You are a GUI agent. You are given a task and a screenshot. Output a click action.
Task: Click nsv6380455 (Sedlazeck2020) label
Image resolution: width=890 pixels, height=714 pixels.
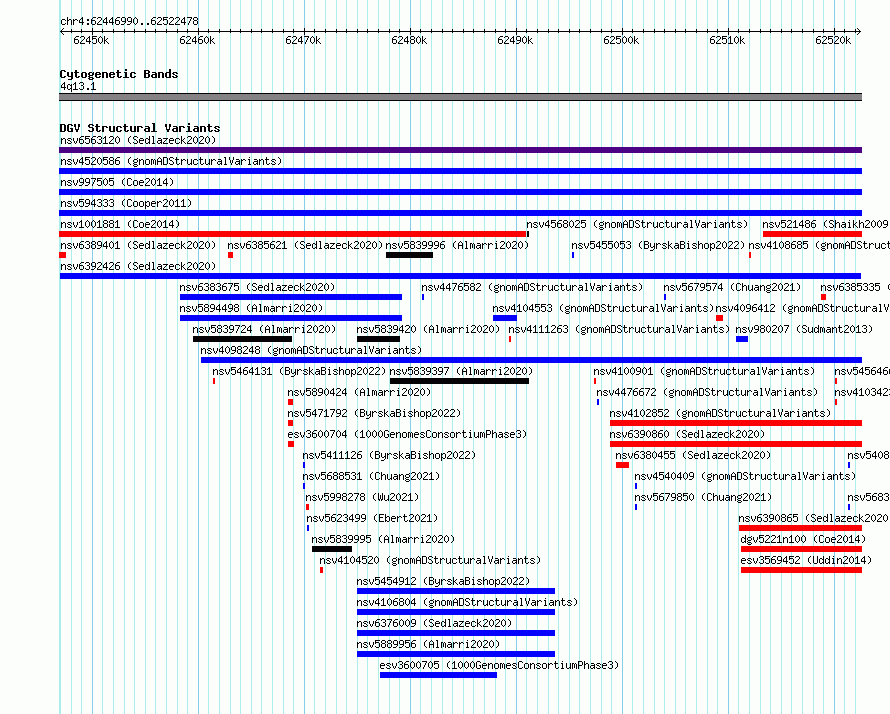(x=693, y=455)
